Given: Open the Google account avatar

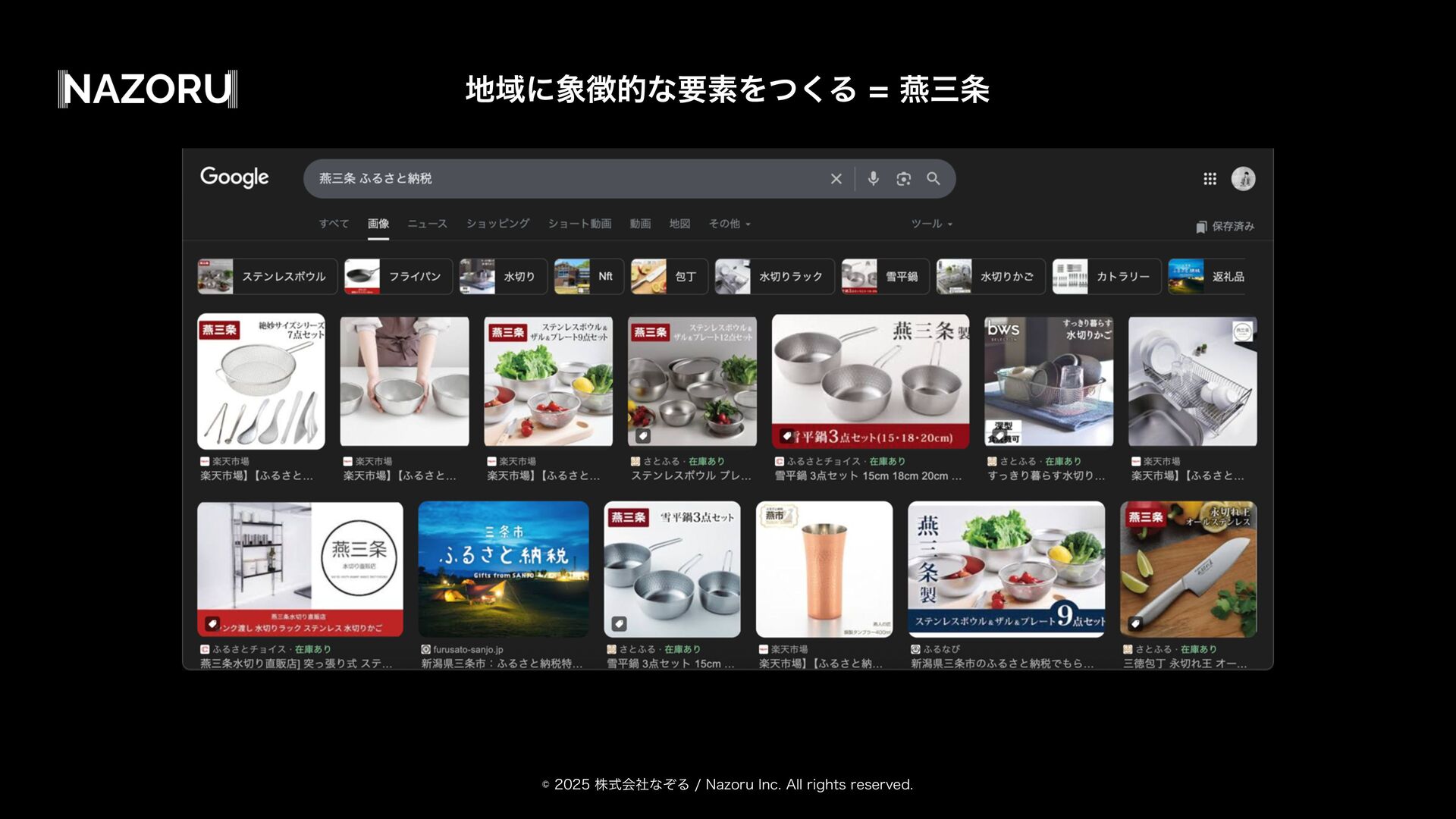Looking at the screenshot, I should (x=1243, y=179).
